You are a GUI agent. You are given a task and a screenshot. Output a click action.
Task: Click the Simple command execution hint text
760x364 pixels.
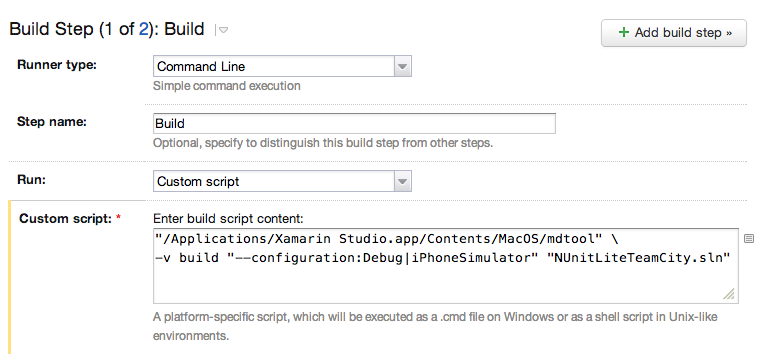(x=226, y=86)
